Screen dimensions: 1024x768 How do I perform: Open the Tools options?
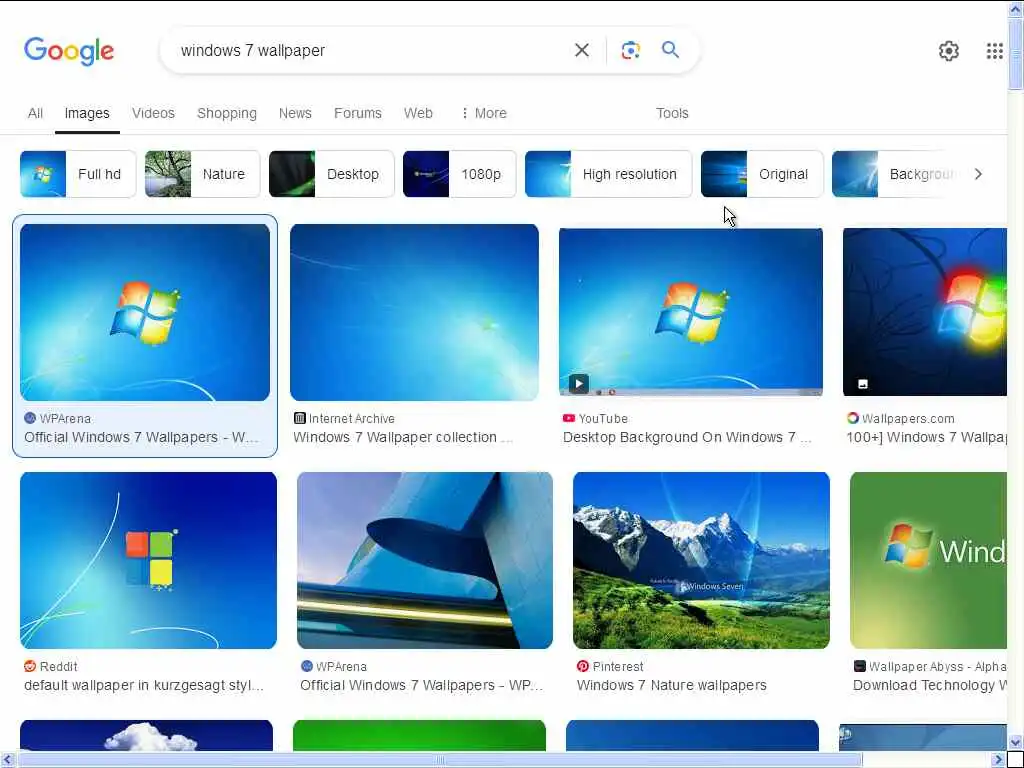click(x=672, y=113)
